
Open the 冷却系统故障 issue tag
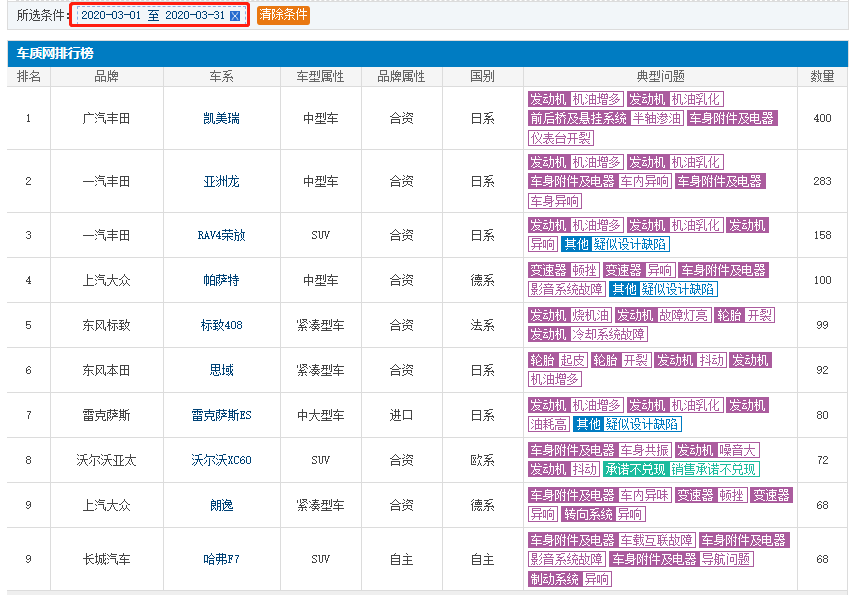click(609, 334)
